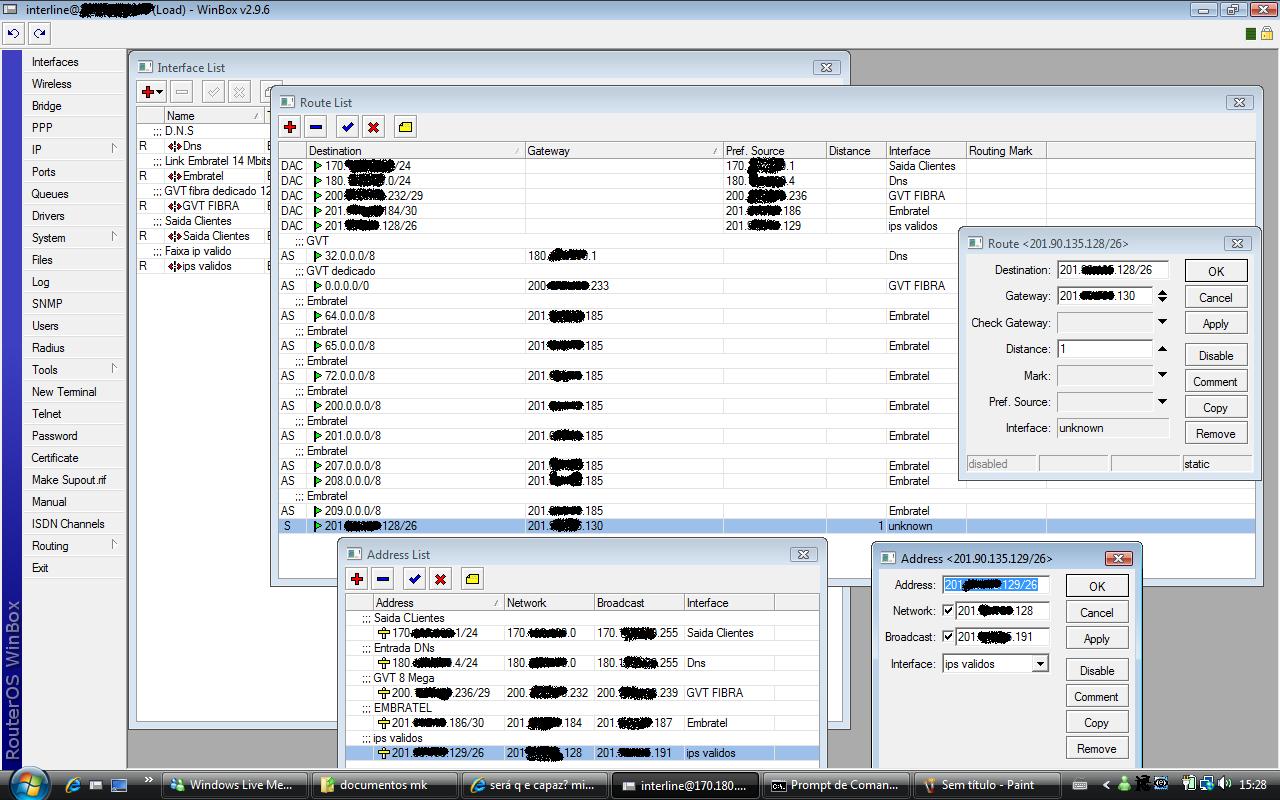Click the X disable button in Interface List
The height and width of the screenshot is (800, 1280).
[239, 92]
